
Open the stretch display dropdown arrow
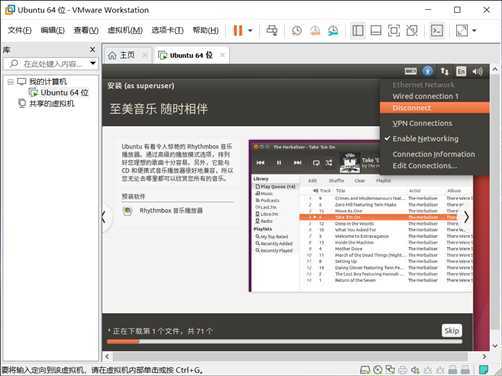pos(474,31)
